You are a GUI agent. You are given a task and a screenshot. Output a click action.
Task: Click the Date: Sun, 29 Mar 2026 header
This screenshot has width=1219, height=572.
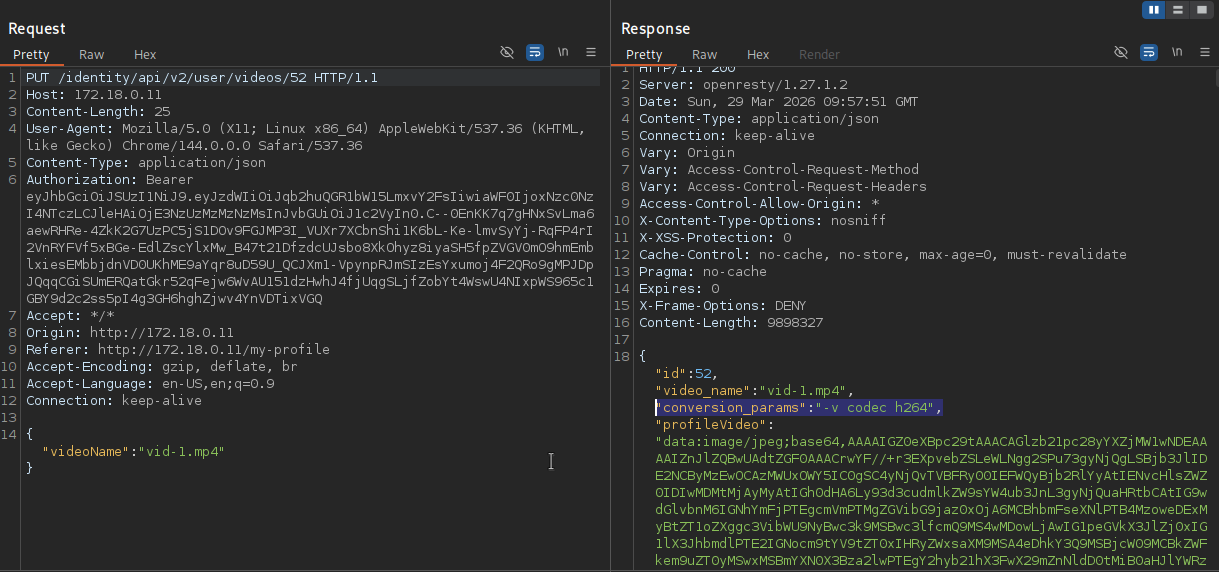(779, 102)
